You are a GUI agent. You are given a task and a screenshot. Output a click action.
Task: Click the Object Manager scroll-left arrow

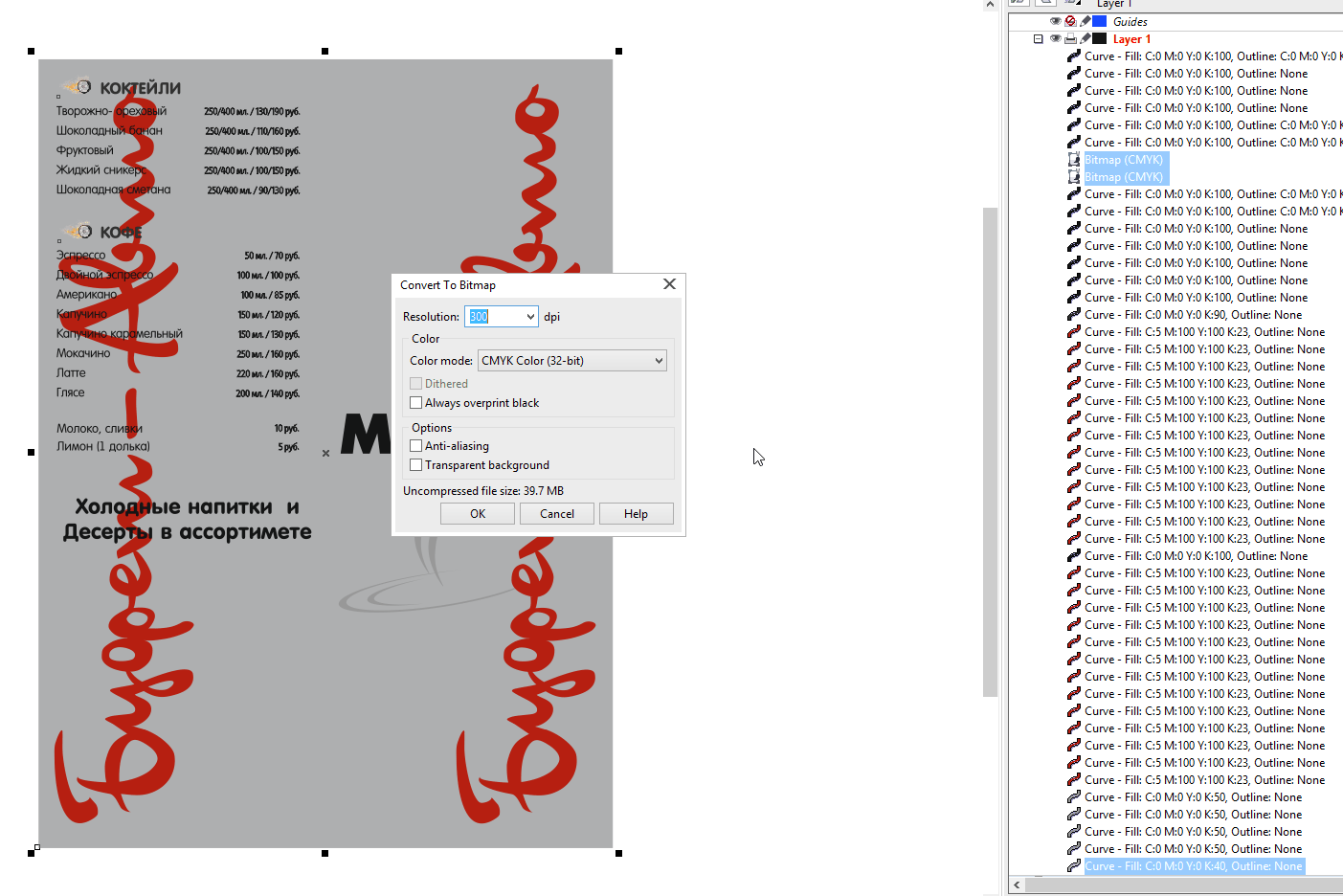pyautogui.click(x=1017, y=885)
